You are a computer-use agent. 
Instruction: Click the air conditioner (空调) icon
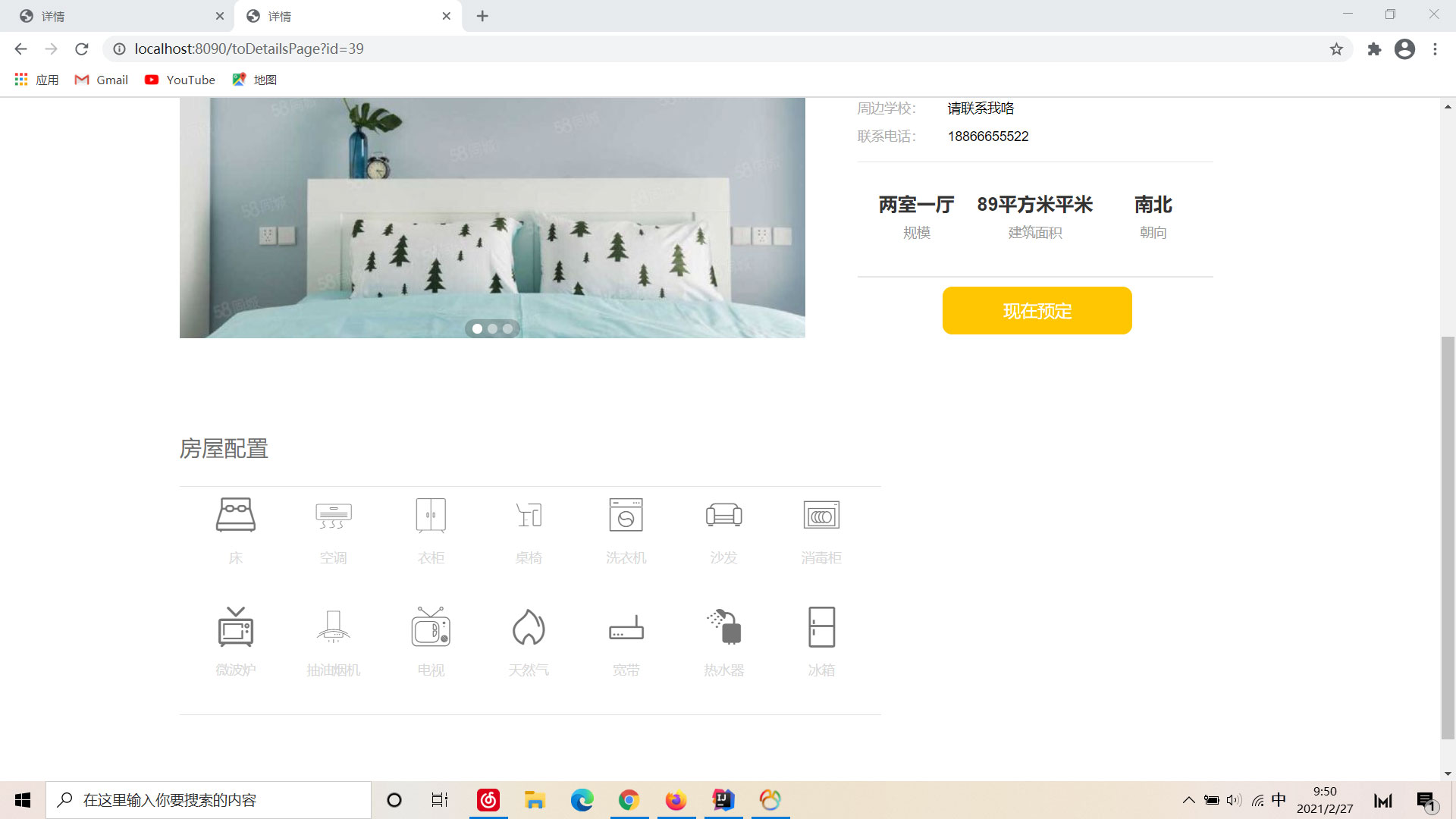click(333, 515)
